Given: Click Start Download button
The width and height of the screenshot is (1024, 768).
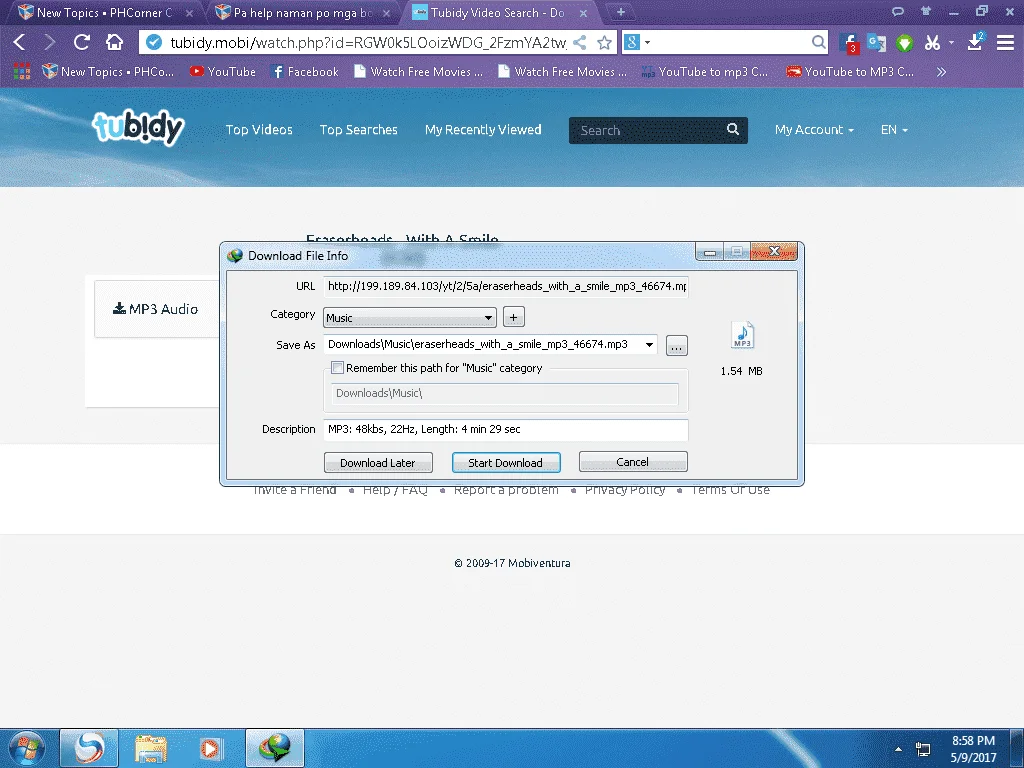Looking at the screenshot, I should (505, 462).
